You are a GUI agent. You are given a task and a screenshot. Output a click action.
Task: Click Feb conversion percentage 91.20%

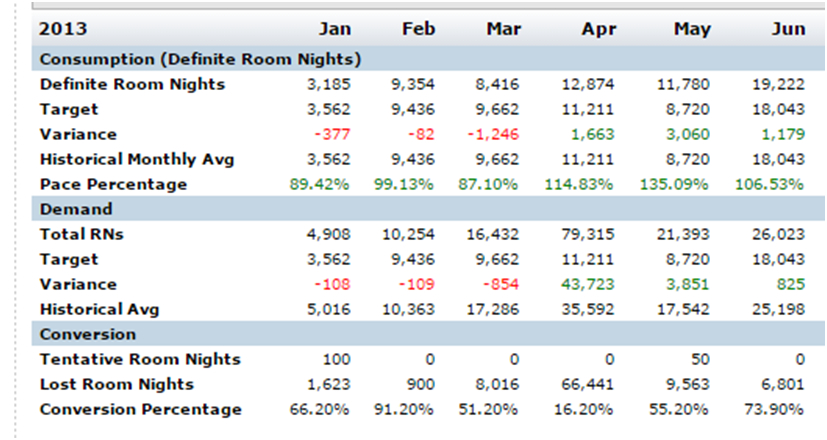tap(403, 409)
